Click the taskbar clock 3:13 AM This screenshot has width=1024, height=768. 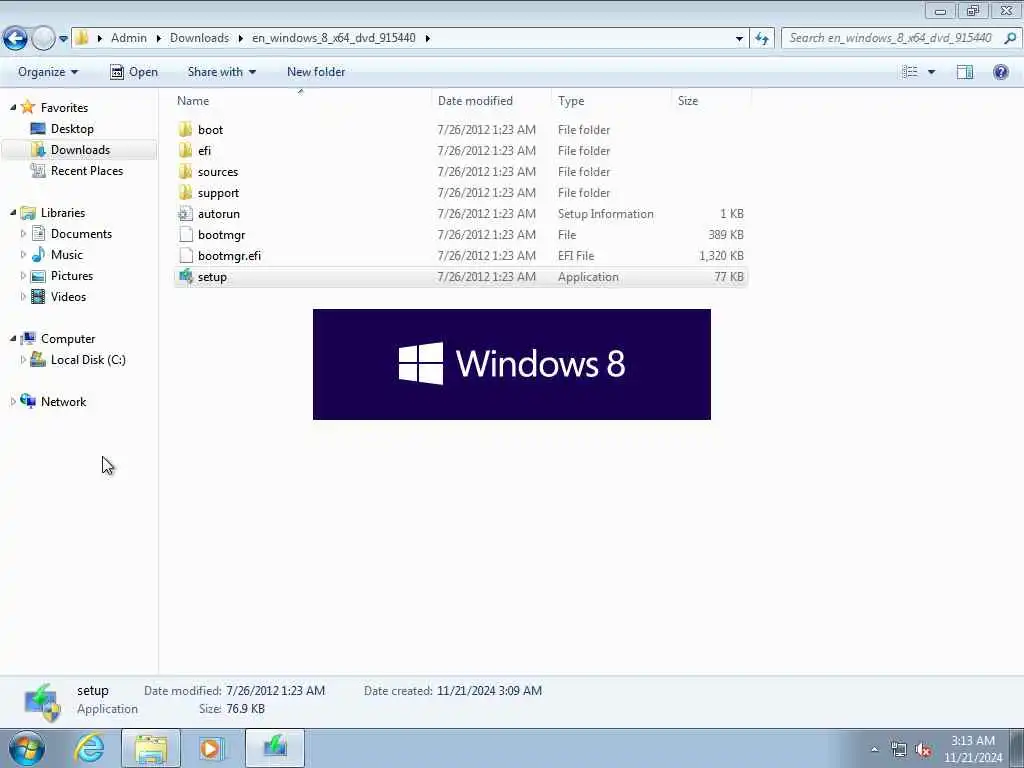pyautogui.click(x=972, y=741)
